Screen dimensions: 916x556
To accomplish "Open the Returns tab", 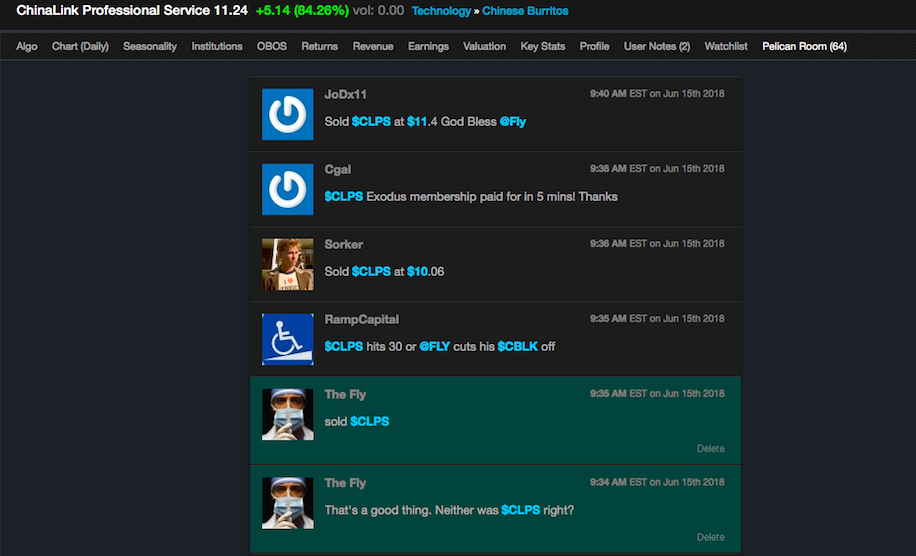I will (x=320, y=46).
